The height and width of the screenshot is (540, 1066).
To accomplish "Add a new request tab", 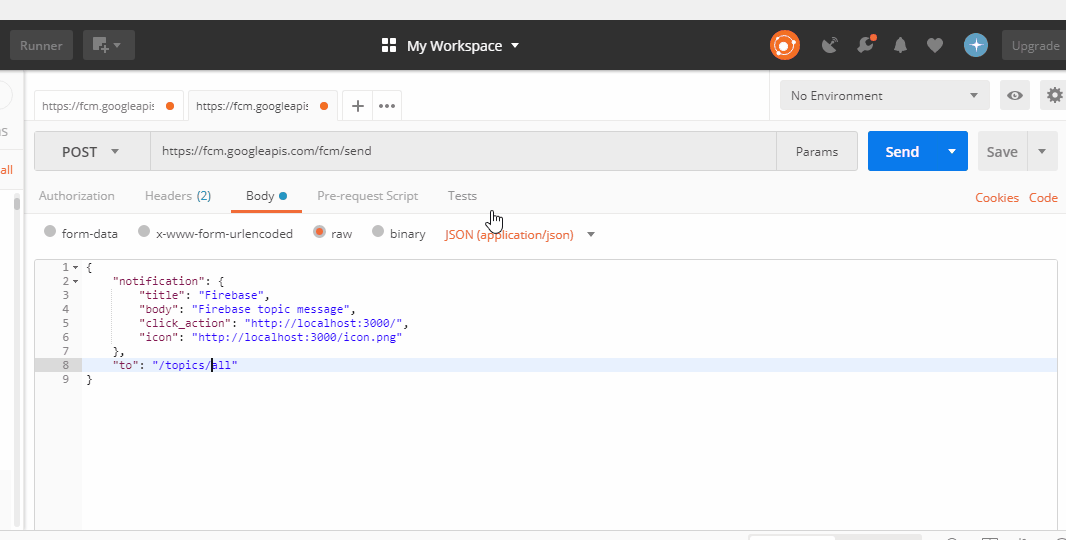I will click(x=357, y=105).
